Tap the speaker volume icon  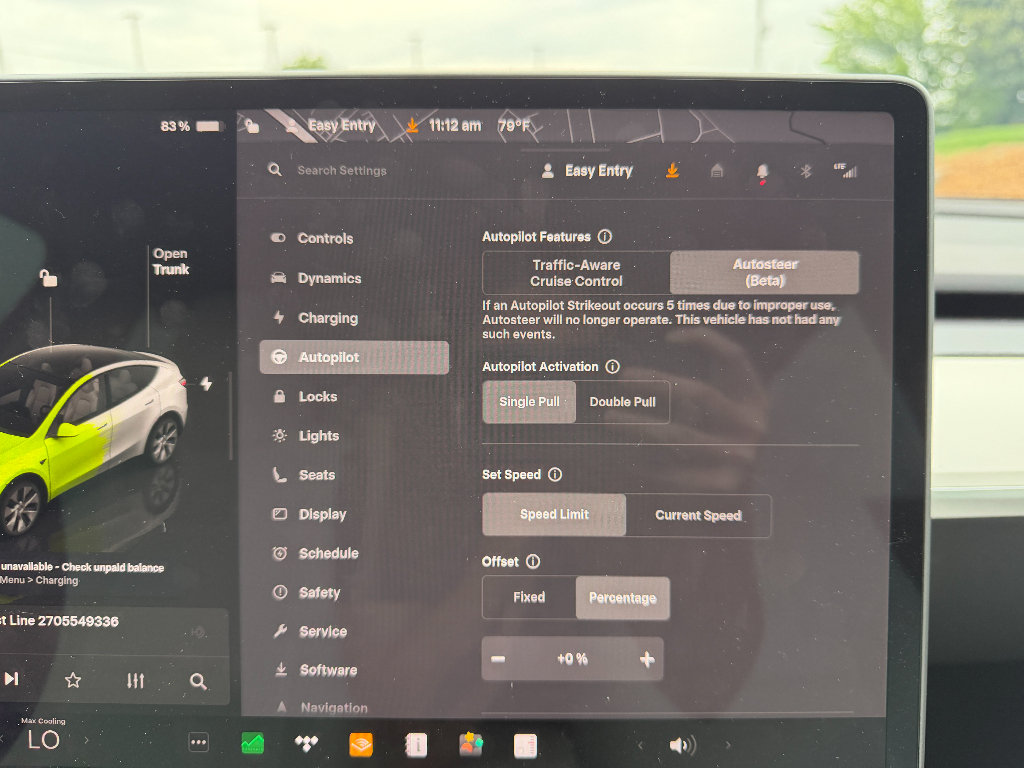point(682,745)
